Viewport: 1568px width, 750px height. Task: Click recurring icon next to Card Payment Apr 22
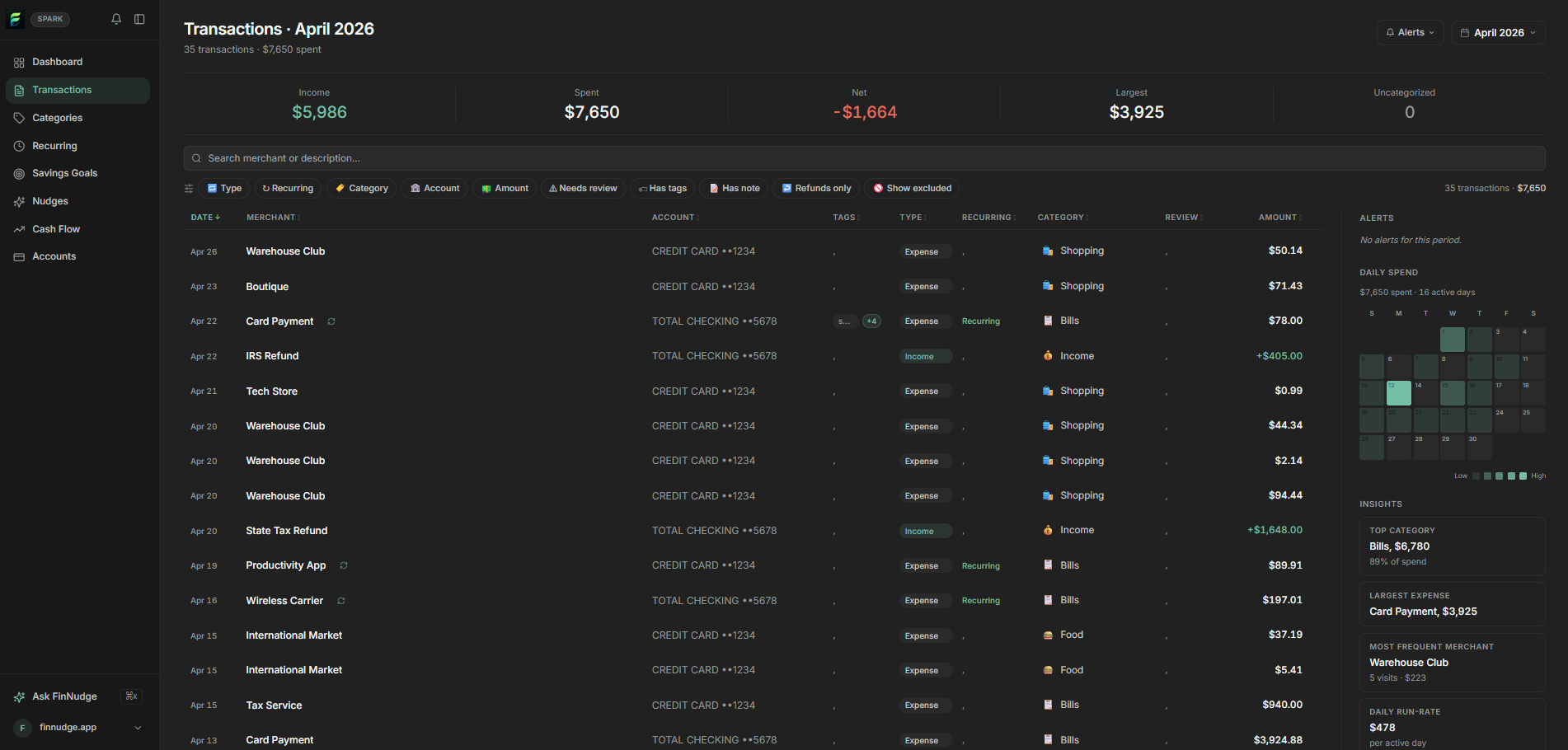coord(331,321)
